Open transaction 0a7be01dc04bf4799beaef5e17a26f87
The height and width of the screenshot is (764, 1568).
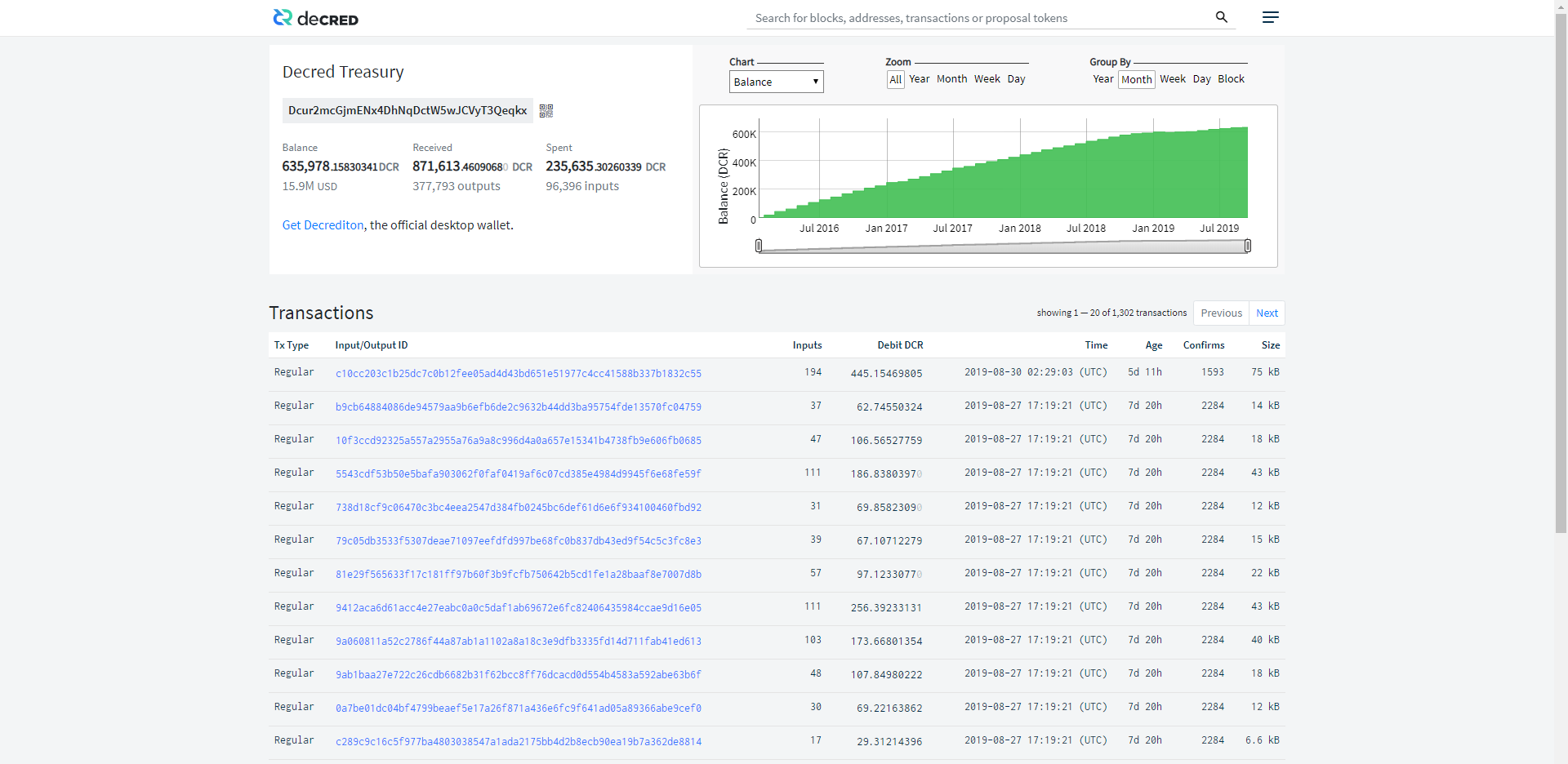pos(519,708)
